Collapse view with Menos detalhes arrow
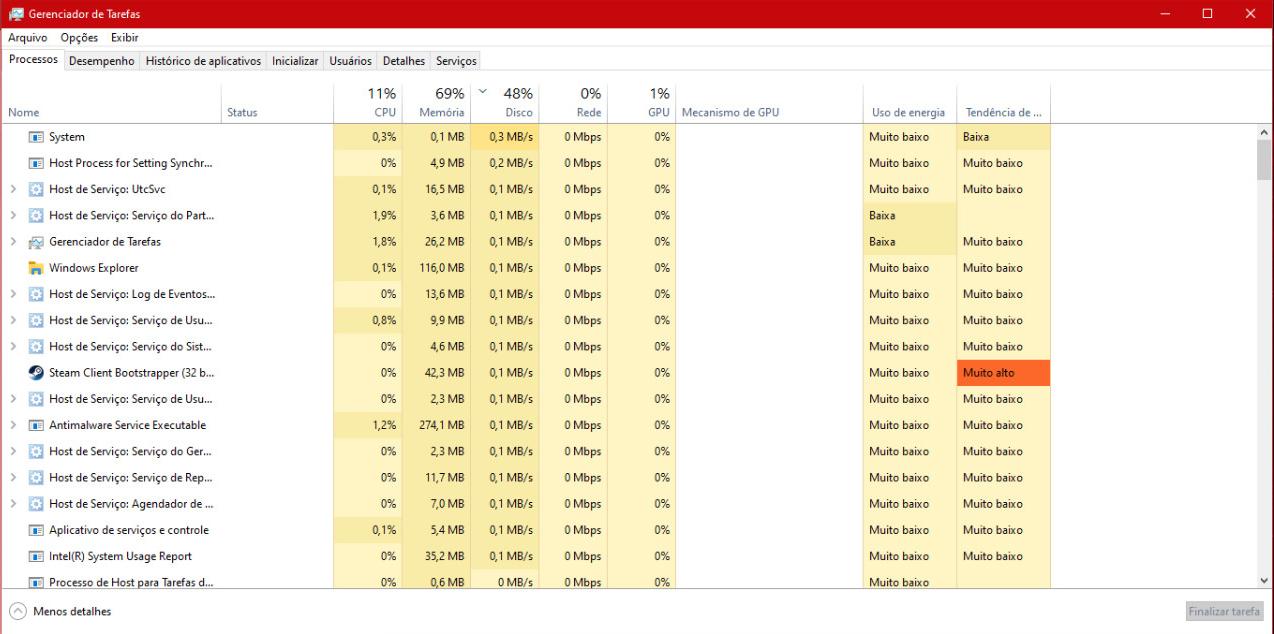This screenshot has width=1274, height=634. pos(18,611)
